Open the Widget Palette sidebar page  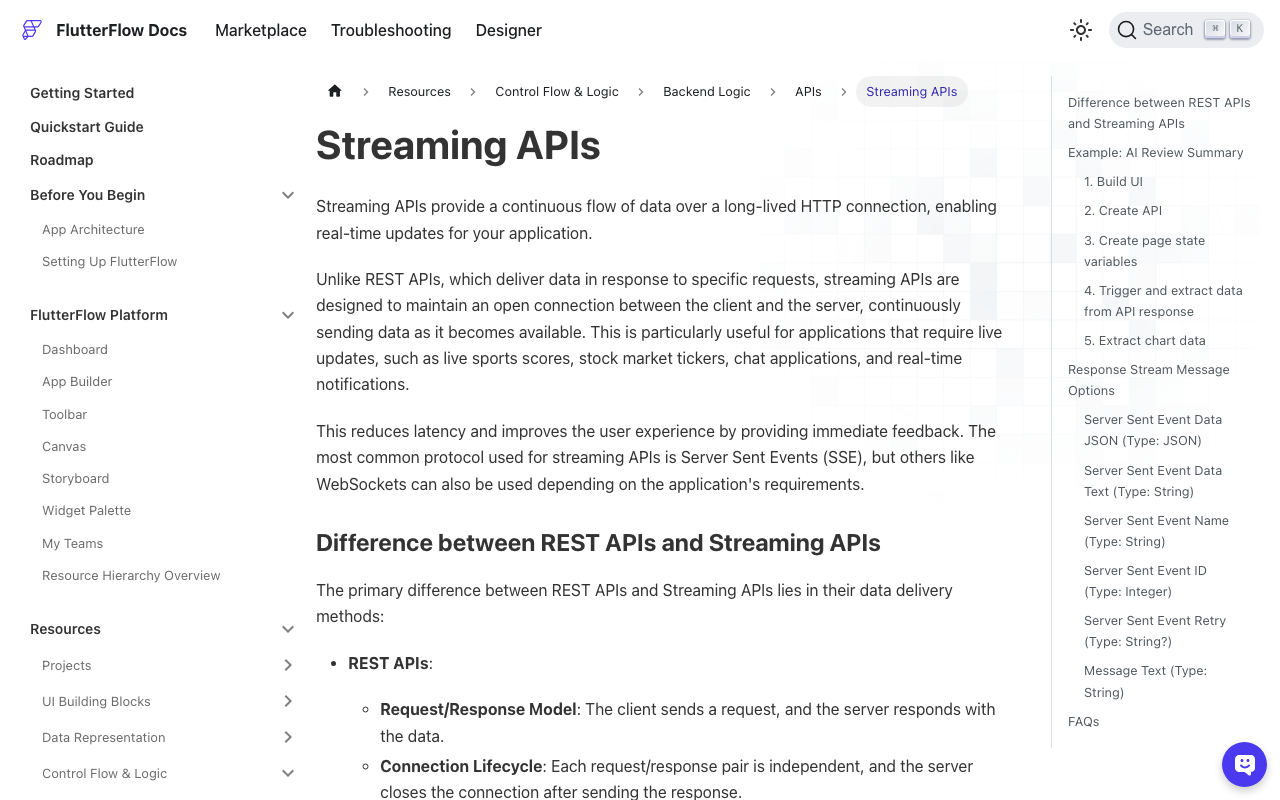pyautogui.click(x=86, y=510)
